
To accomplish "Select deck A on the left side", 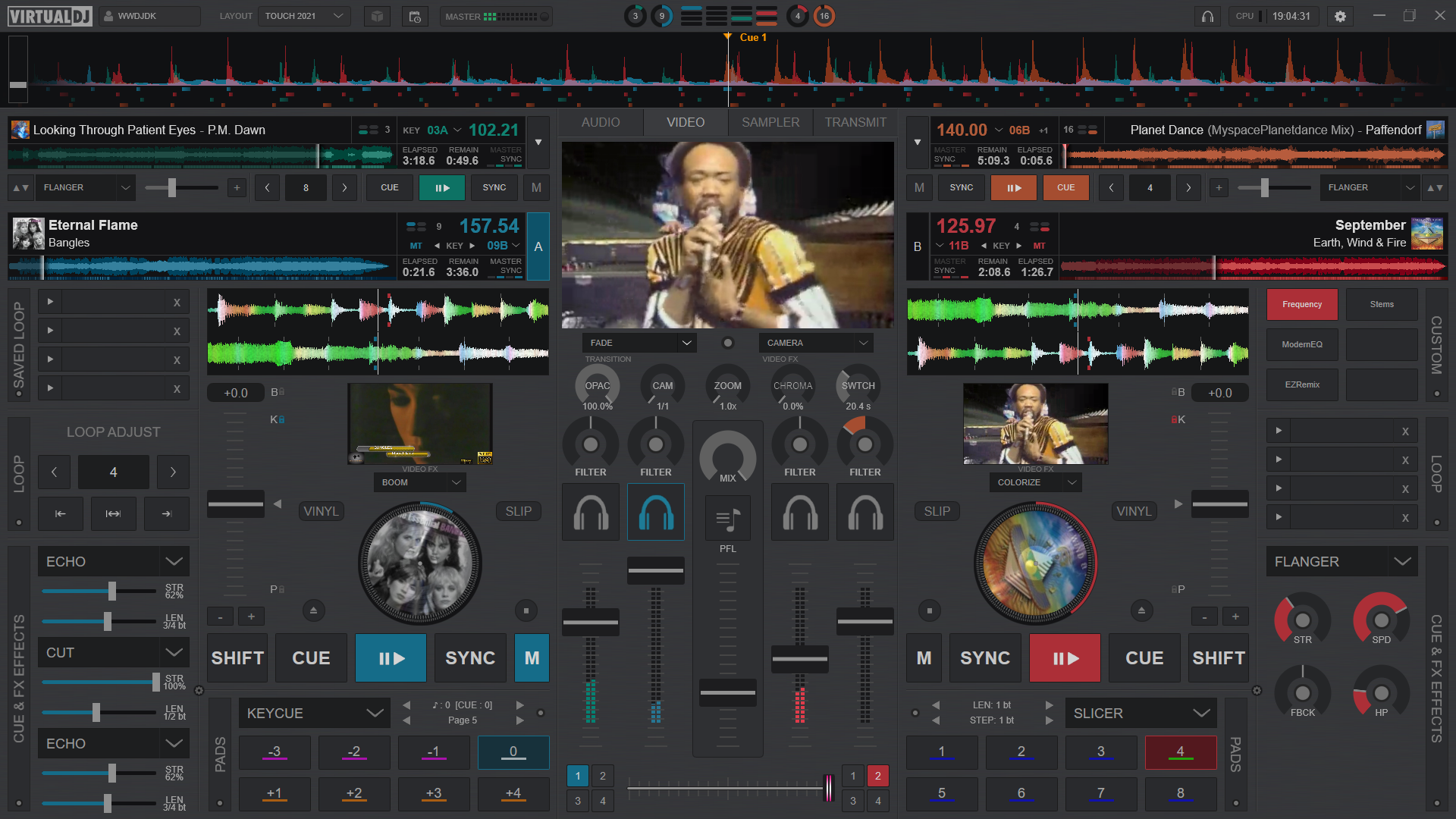I will pos(538,246).
